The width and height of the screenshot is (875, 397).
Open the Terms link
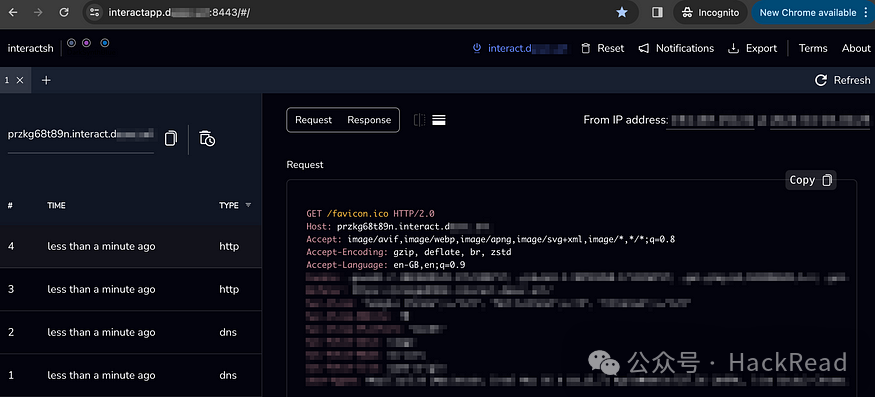pyautogui.click(x=813, y=48)
